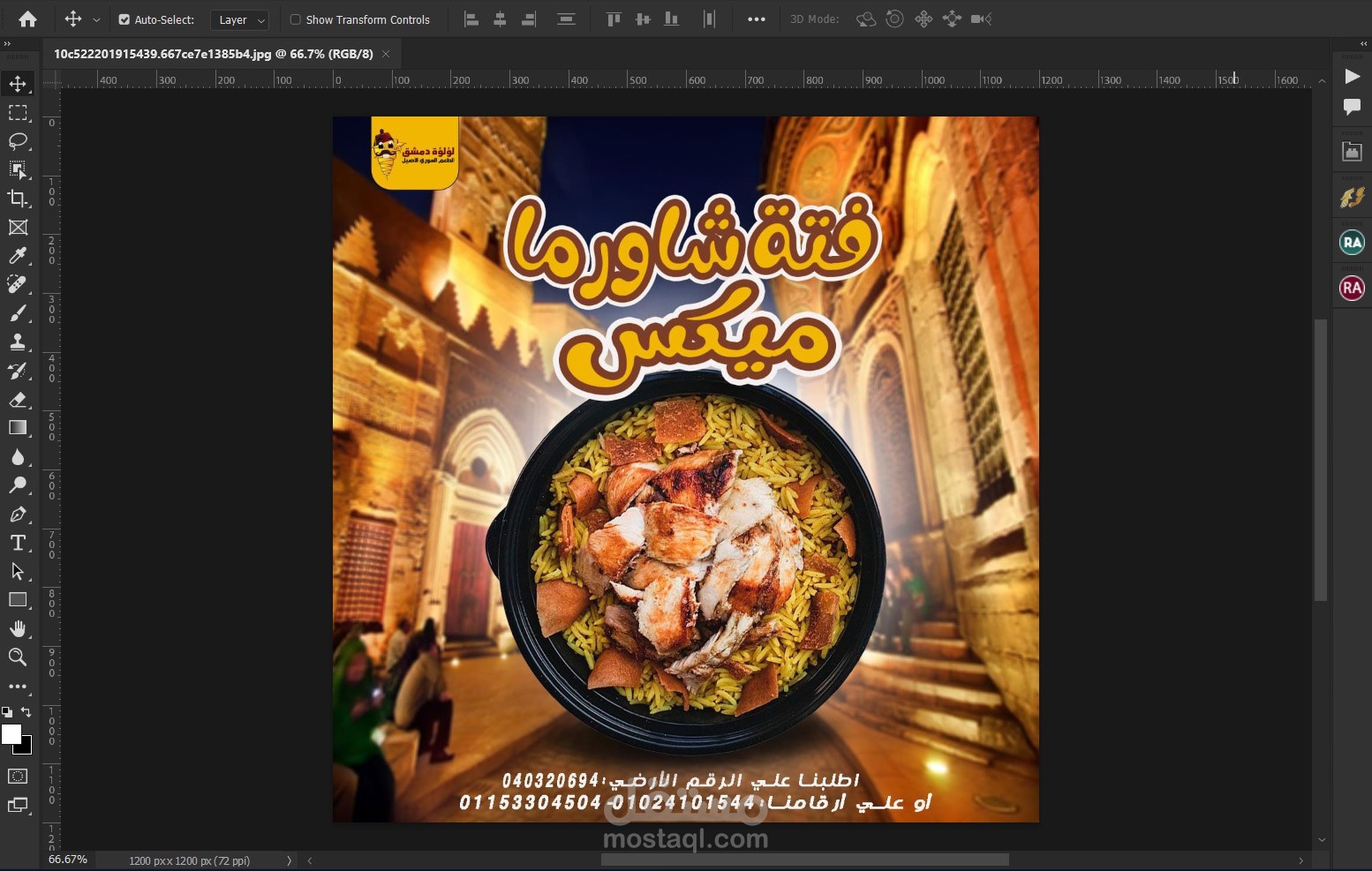The width and height of the screenshot is (1372, 871).
Task: Click the vertical scrollbar thumb
Action: (x=1321, y=460)
